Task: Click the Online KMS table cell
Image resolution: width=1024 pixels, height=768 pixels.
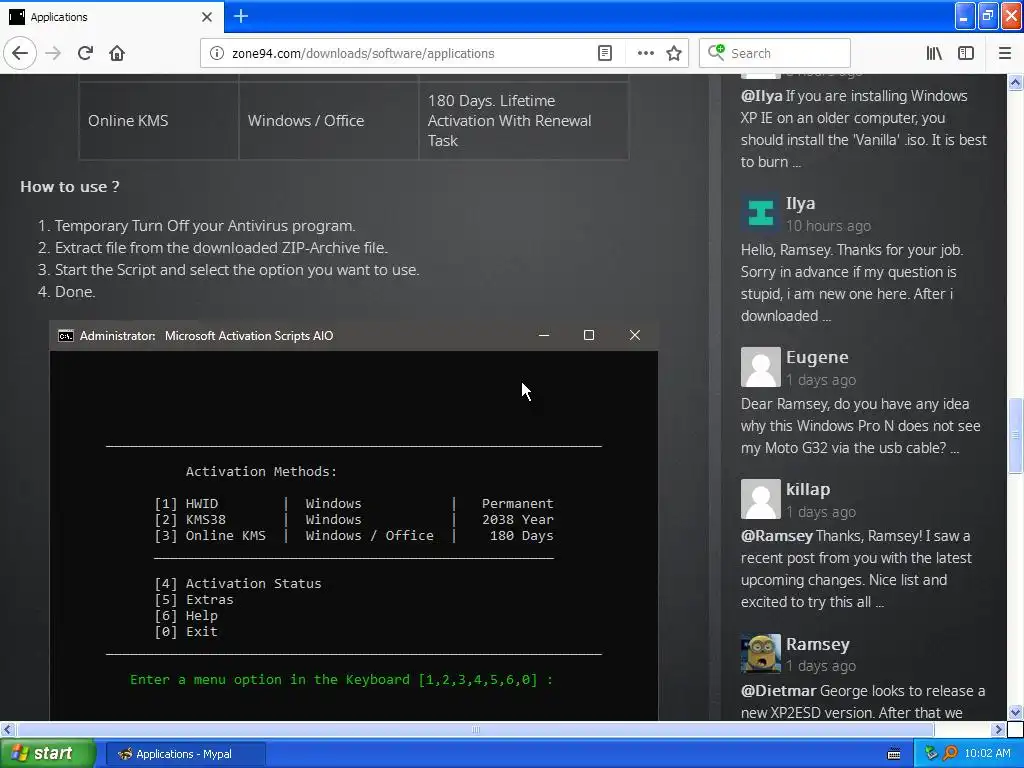Action: point(159,121)
